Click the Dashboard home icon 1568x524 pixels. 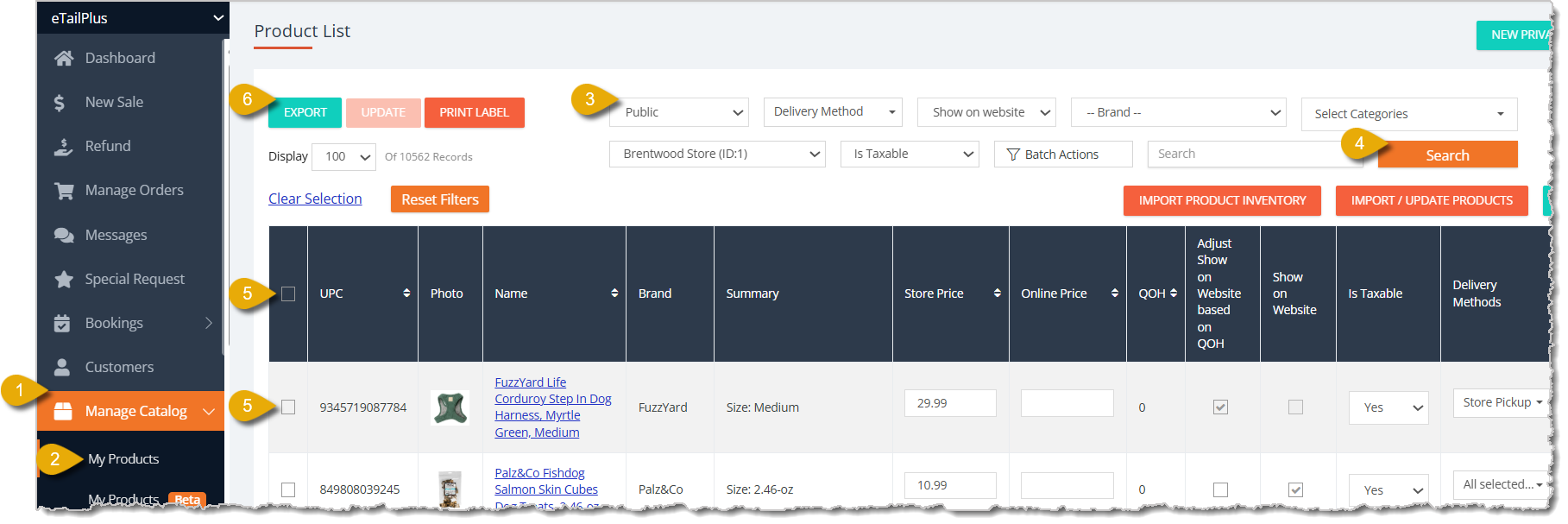pyautogui.click(x=64, y=58)
